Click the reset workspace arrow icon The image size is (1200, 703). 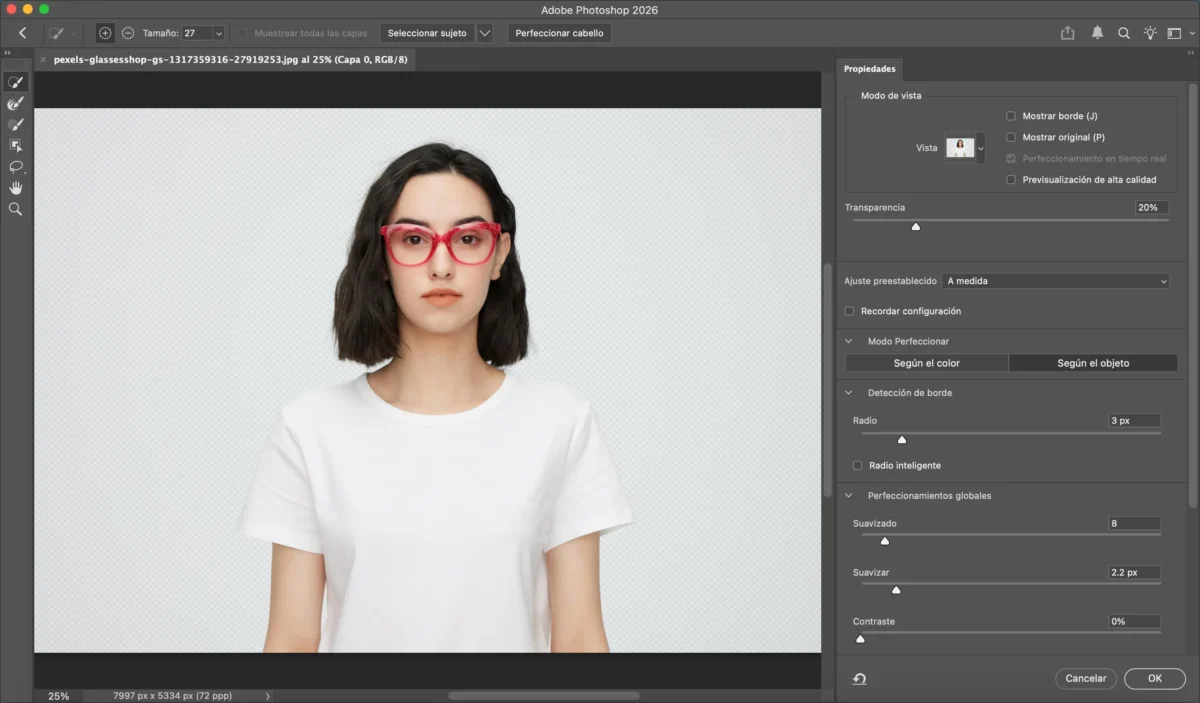[859, 679]
